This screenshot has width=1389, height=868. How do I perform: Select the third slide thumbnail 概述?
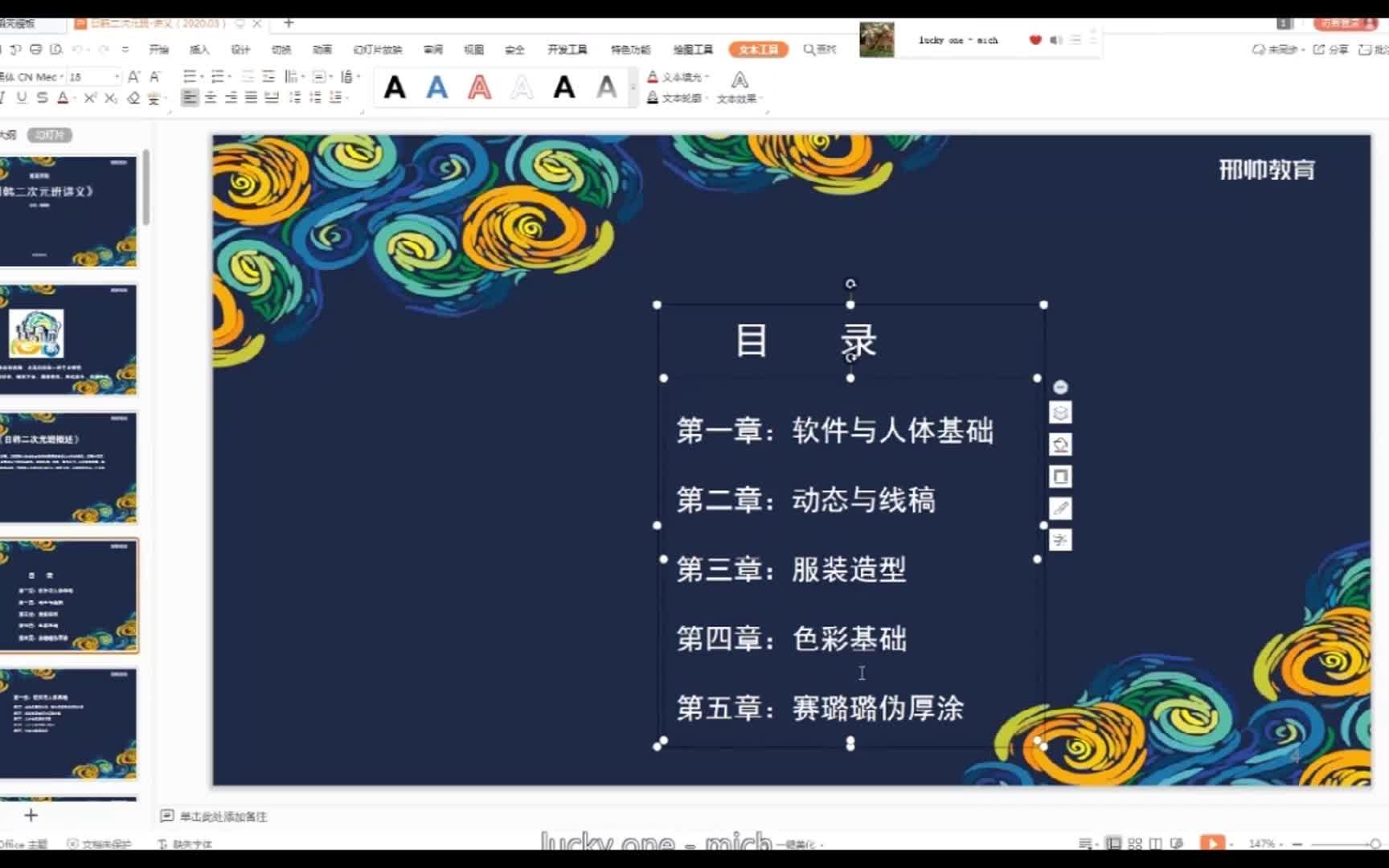click(68, 468)
